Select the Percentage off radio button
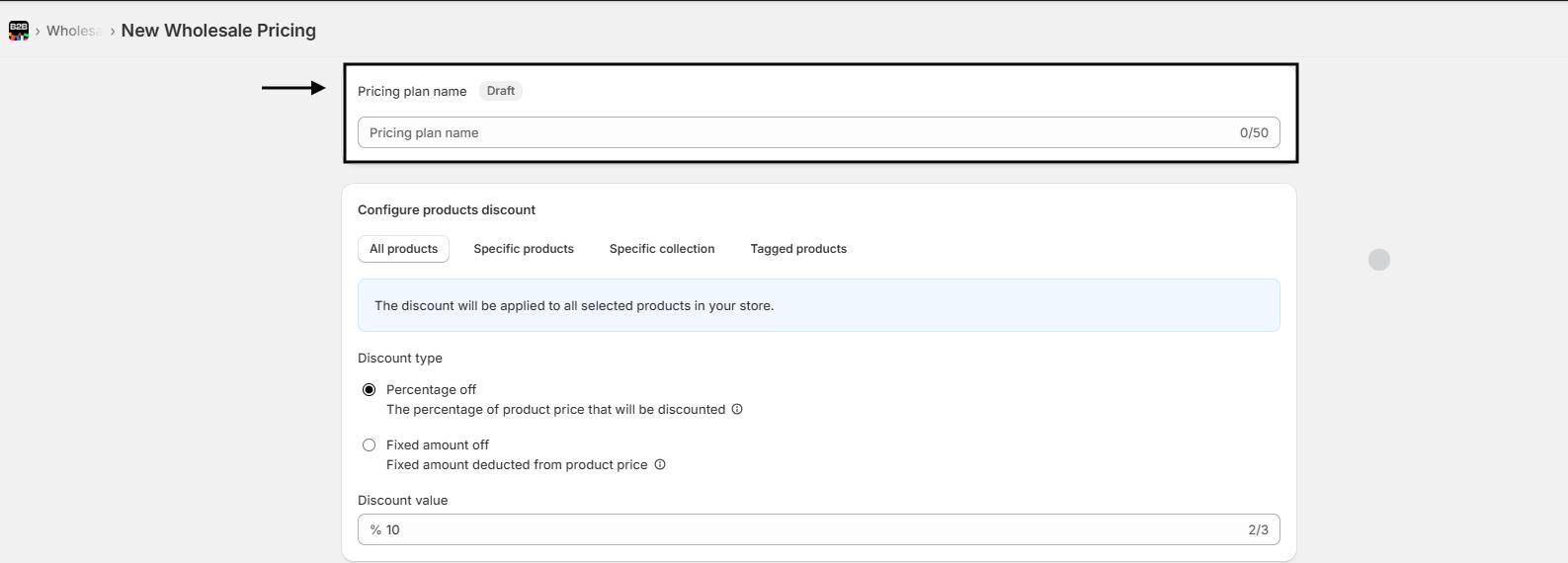Screen dimensions: 1568x563 370,390
